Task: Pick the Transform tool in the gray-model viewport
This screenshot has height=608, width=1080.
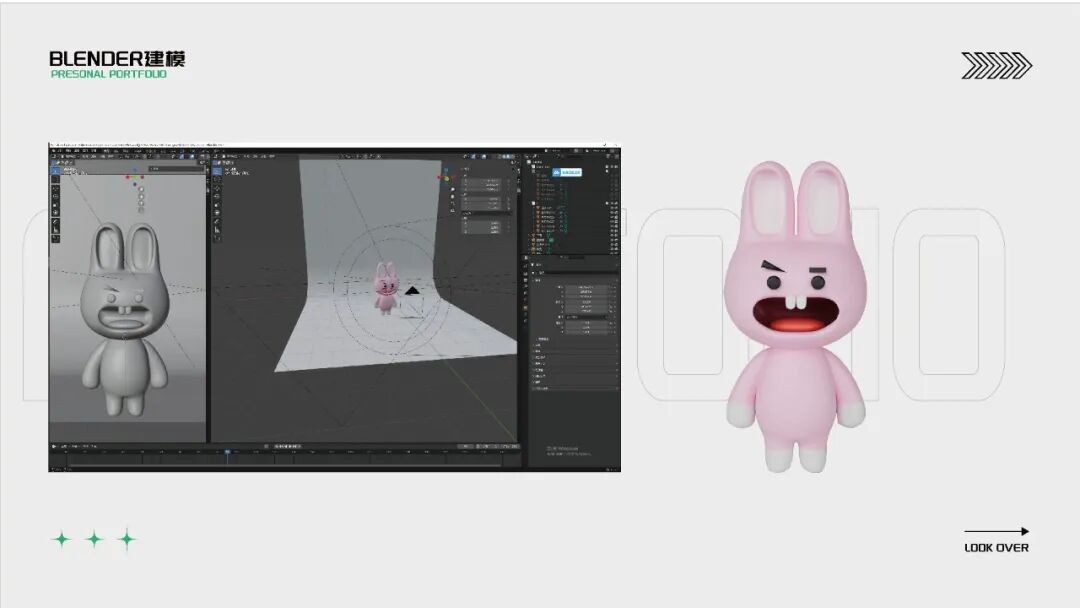Action: [x=56, y=213]
